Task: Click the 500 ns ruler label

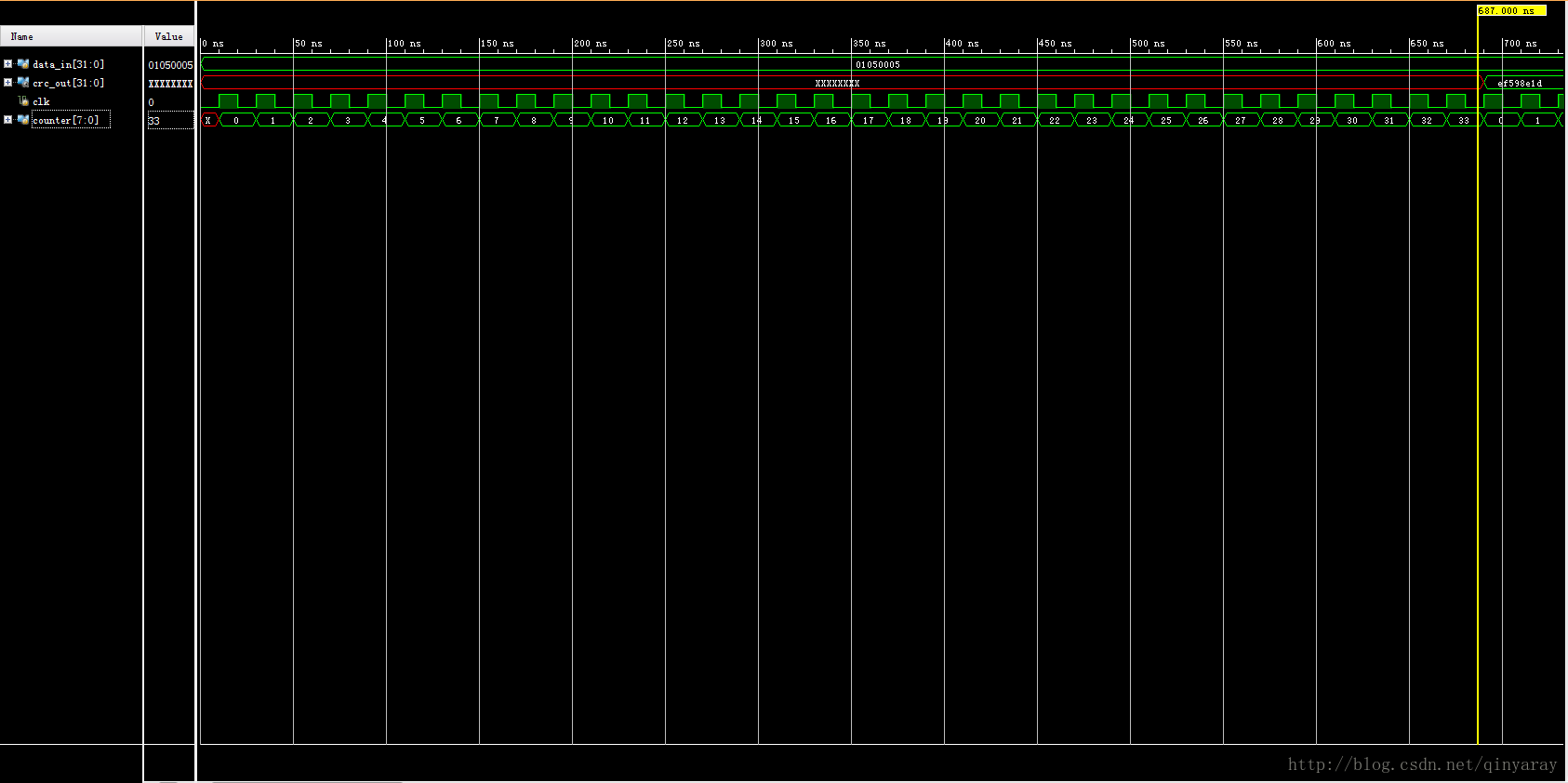Action: (1149, 44)
